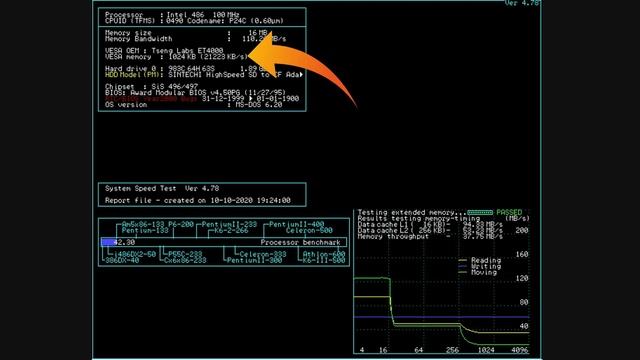Click the '120' y-axis label
640x360 pixels.
[x=522, y=278]
